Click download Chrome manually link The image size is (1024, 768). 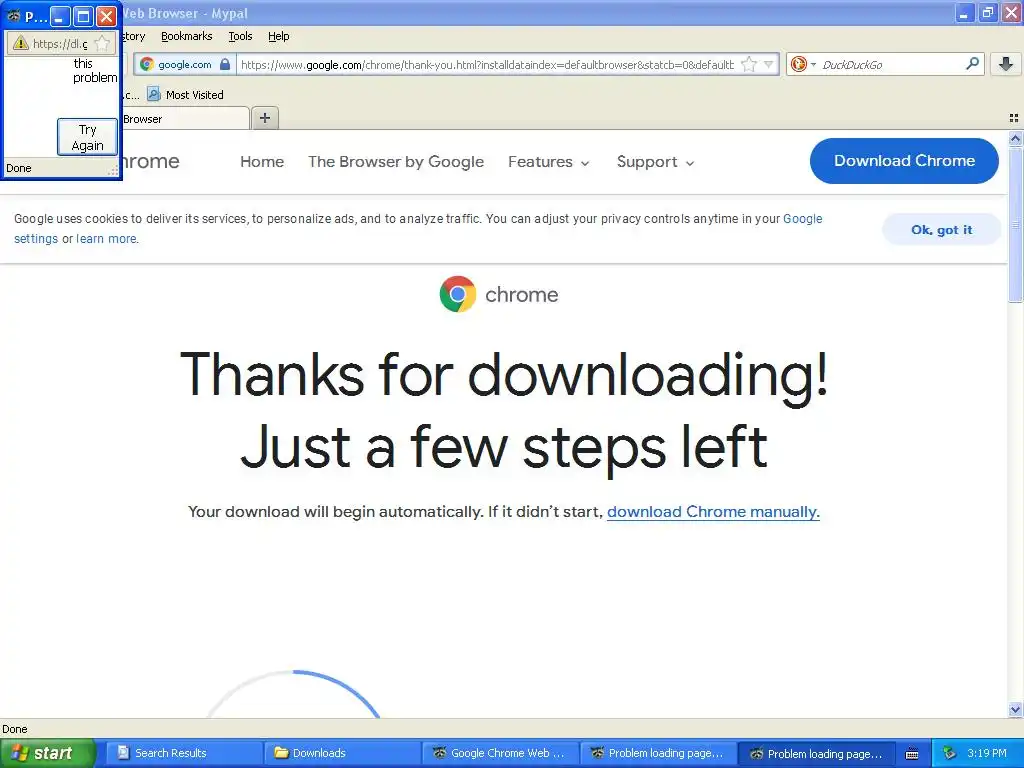[x=713, y=511]
